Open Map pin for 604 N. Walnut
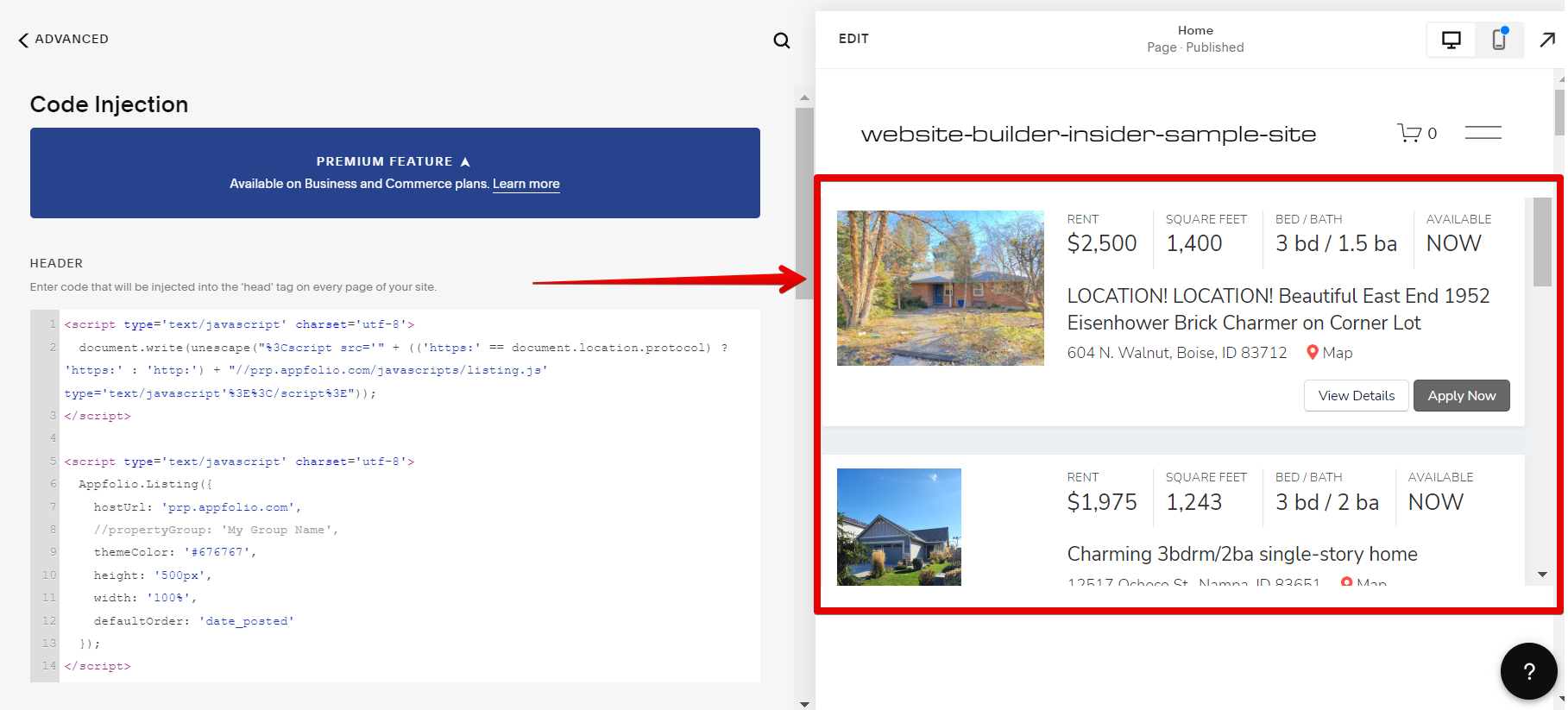 pyautogui.click(x=1329, y=353)
